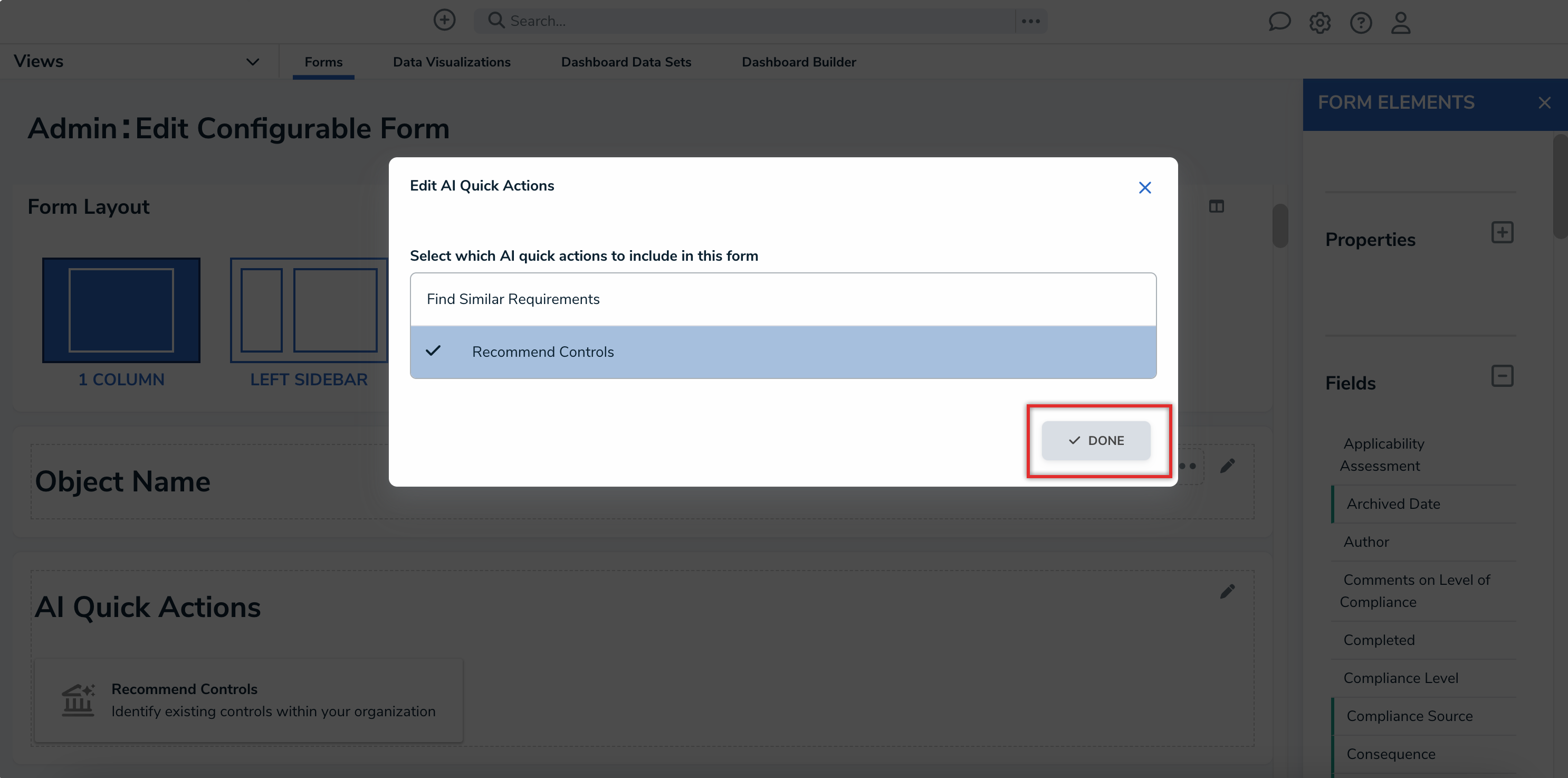This screenshot has width=1568, height=778.
Task: Expand the Properties section plus icon
Action: pyautogui.click(x=1502, y=233)
